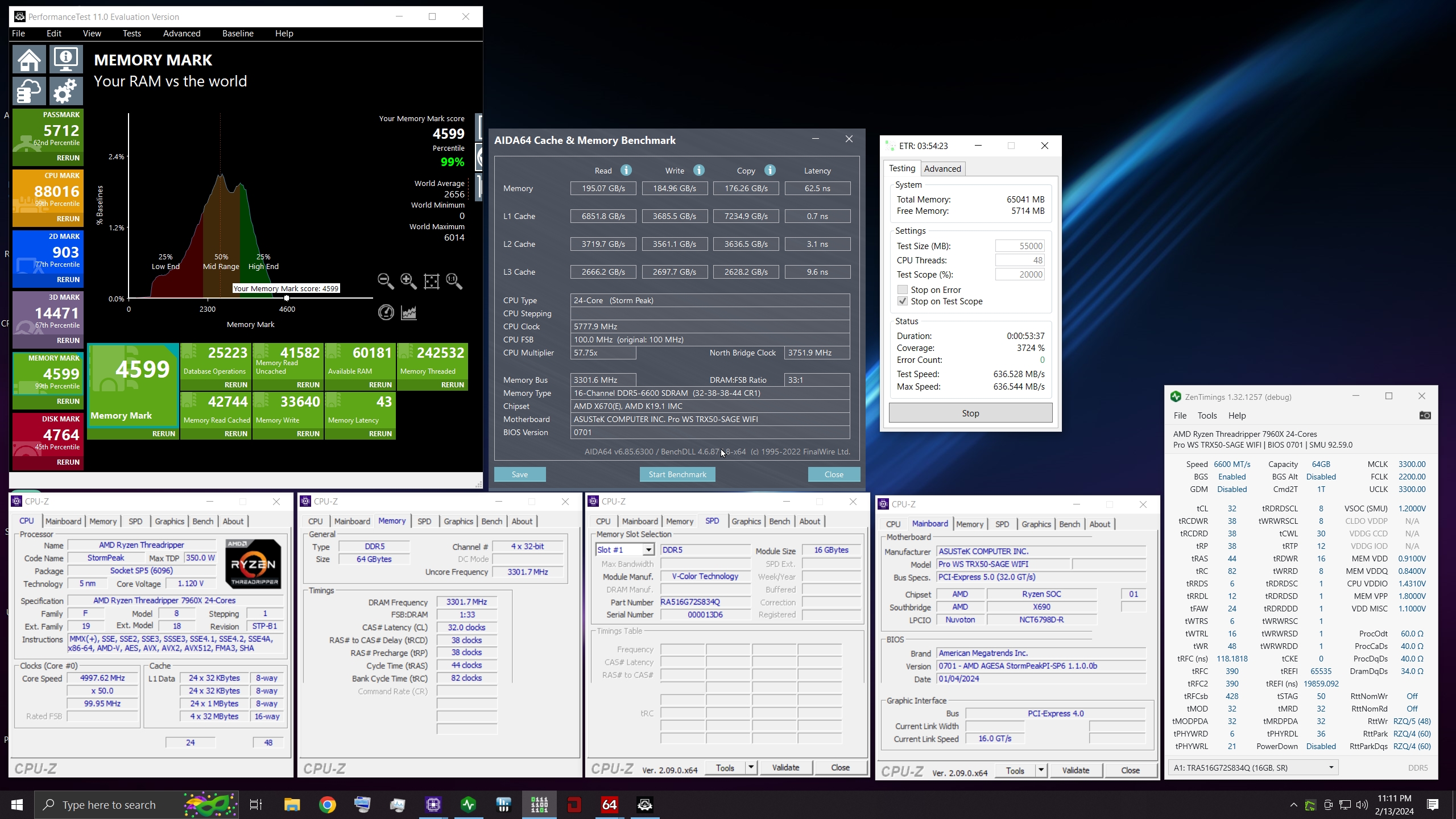The width and height of the screenshot is (1456, 819).
Task: Click the save results icon in AIDA64
Action: coord(519,473)
